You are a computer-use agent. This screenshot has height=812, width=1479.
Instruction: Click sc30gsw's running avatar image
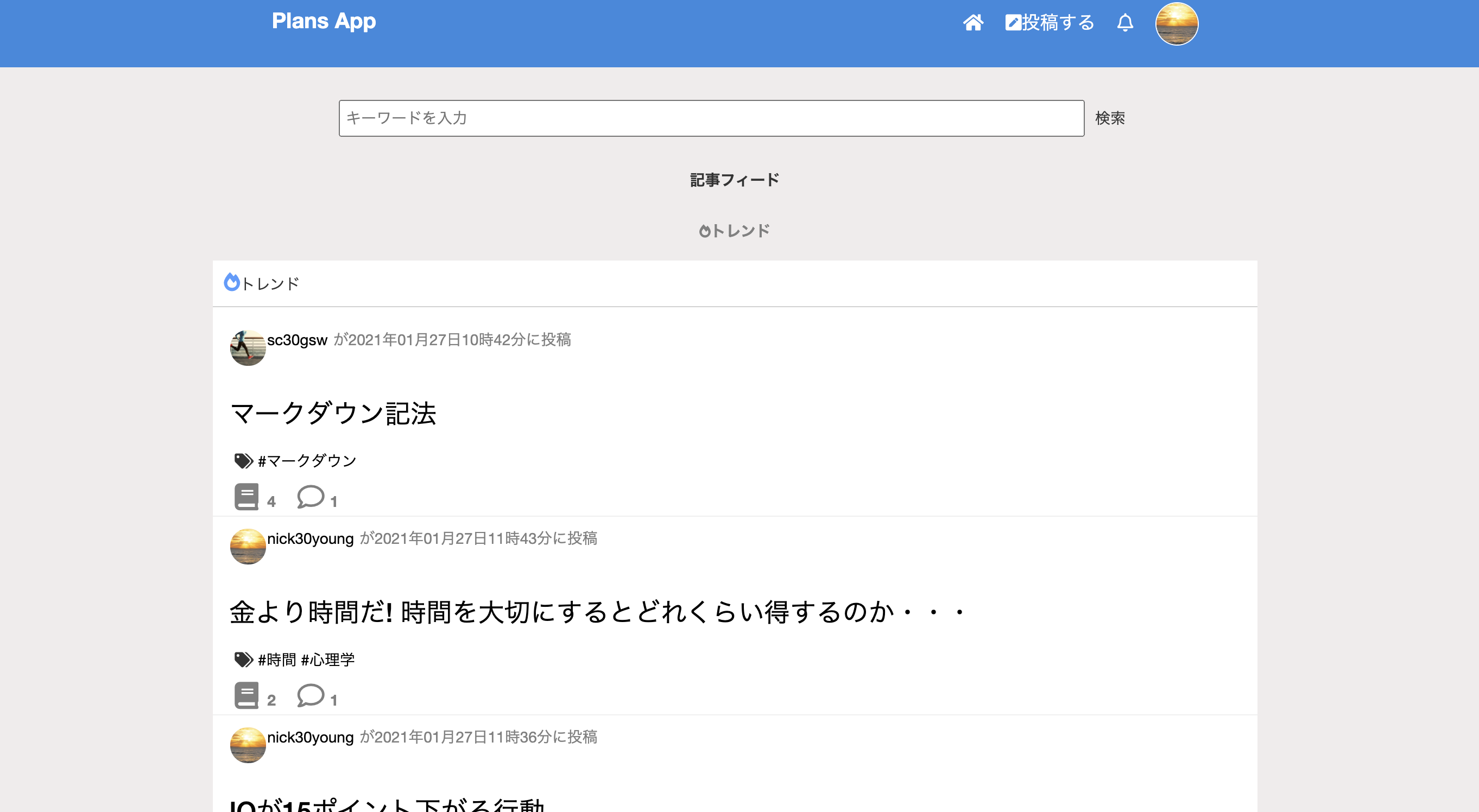coord(248,348)
